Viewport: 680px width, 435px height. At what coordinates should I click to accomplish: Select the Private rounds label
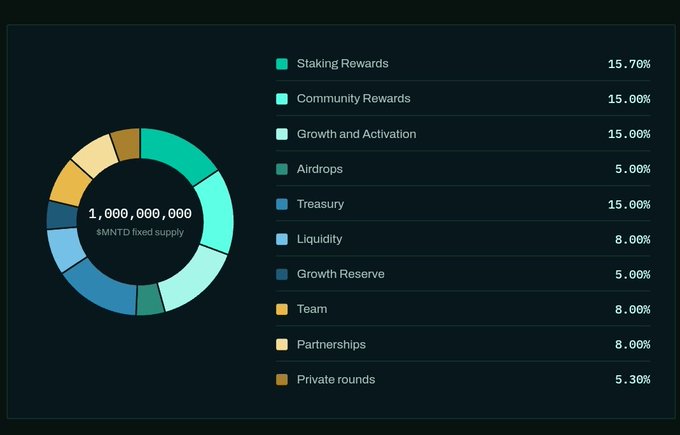tap(336, 379)
